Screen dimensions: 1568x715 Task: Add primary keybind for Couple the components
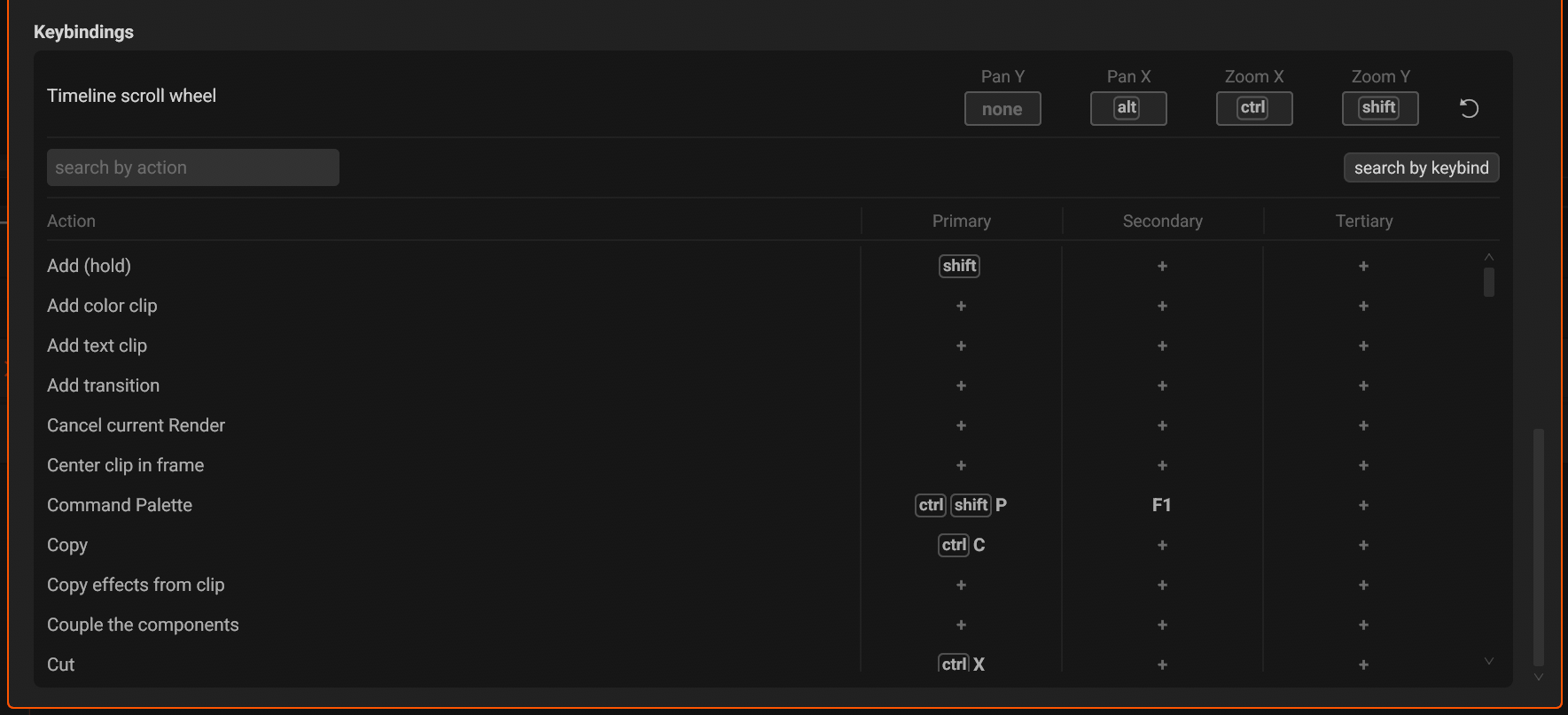(961, 625)
